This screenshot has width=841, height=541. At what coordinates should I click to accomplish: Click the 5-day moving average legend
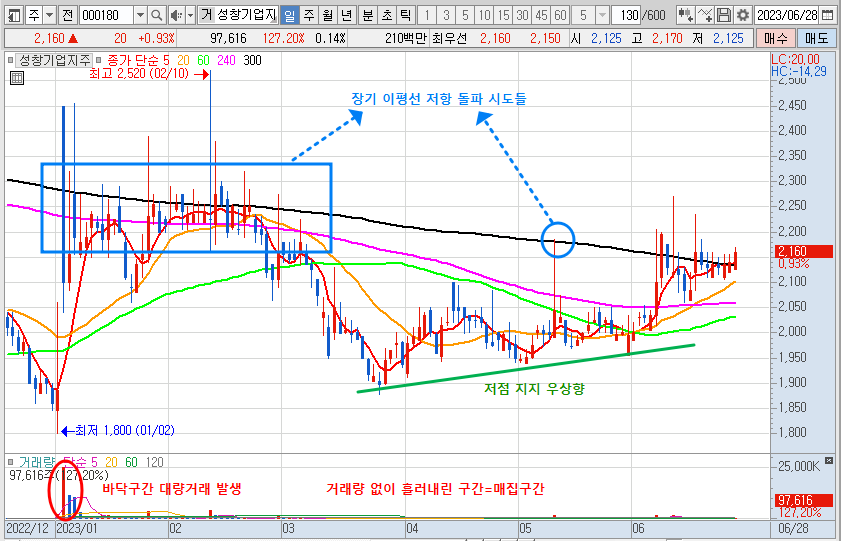point(166,60)
